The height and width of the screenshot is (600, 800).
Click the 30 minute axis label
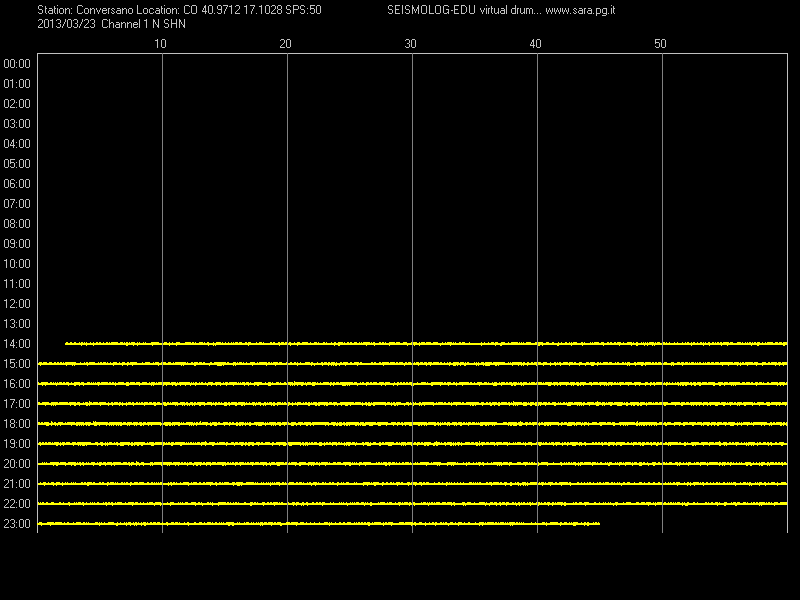click(410, 44)
